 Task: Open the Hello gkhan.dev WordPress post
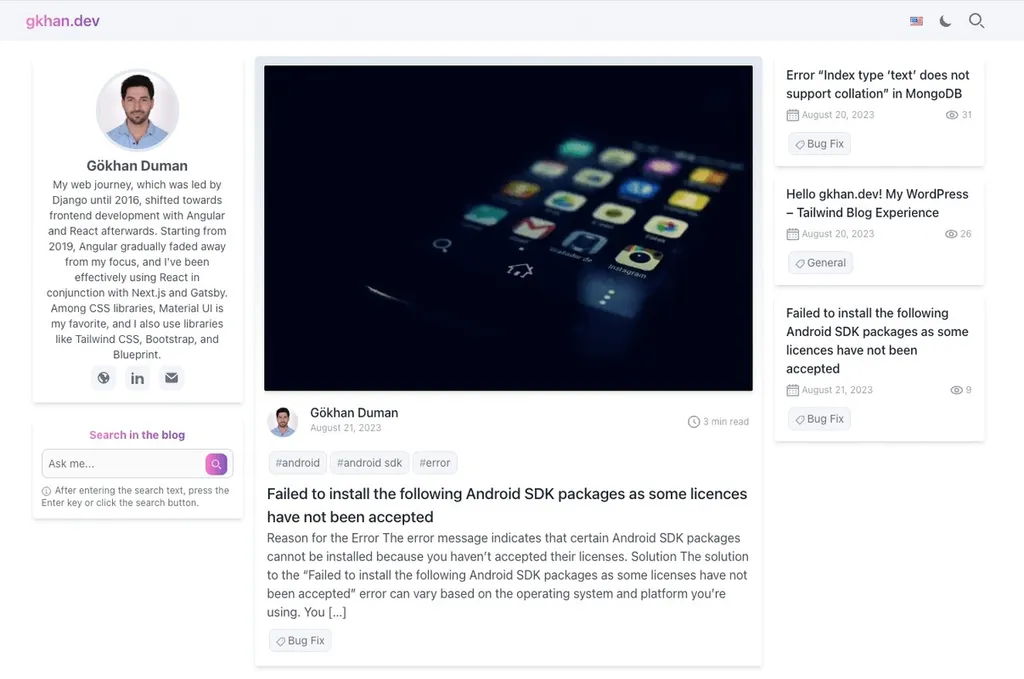coord(877,203)
